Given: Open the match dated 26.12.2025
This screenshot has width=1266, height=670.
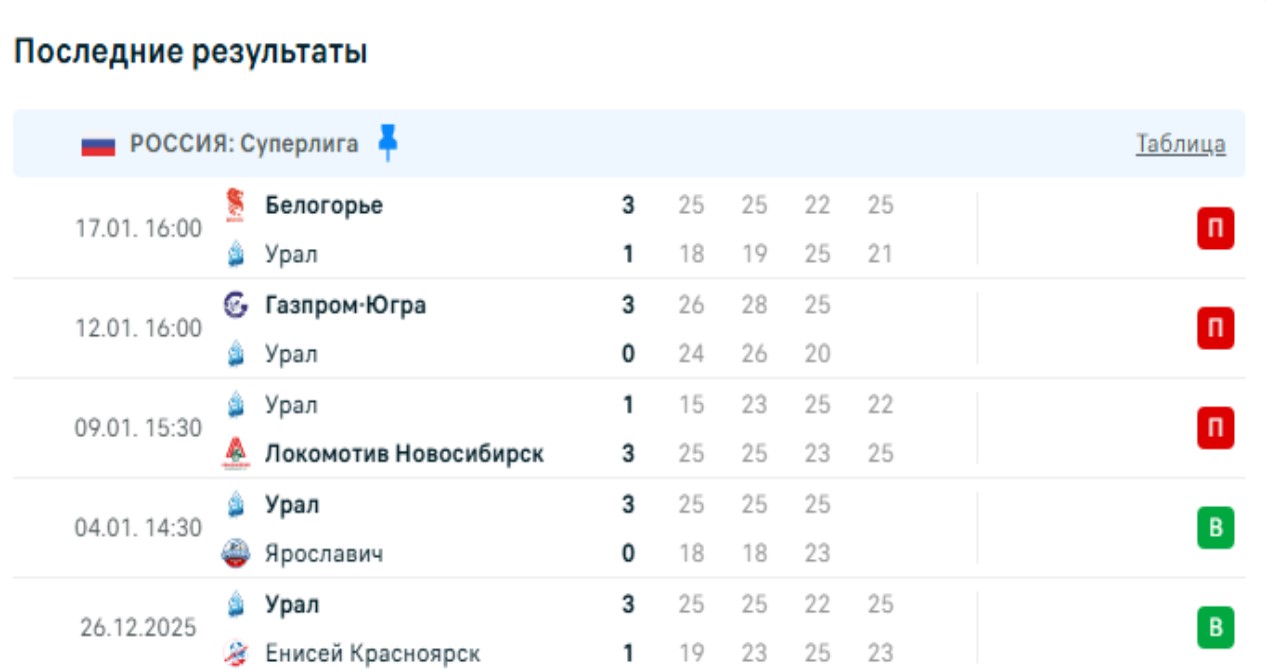Looking at the screenshot, I should 138,628.
